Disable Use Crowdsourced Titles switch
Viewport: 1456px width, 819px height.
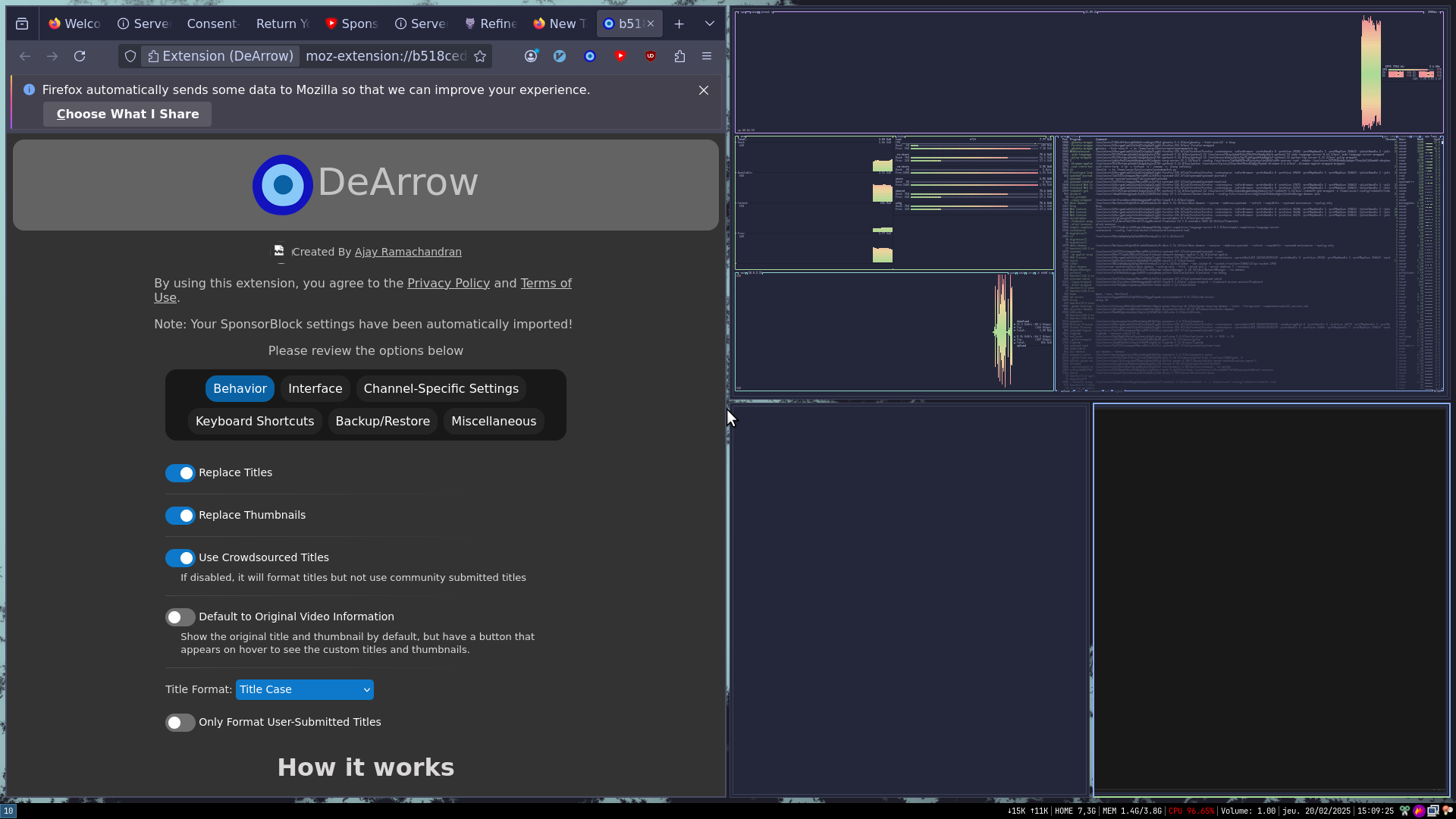tap(180, 558)
